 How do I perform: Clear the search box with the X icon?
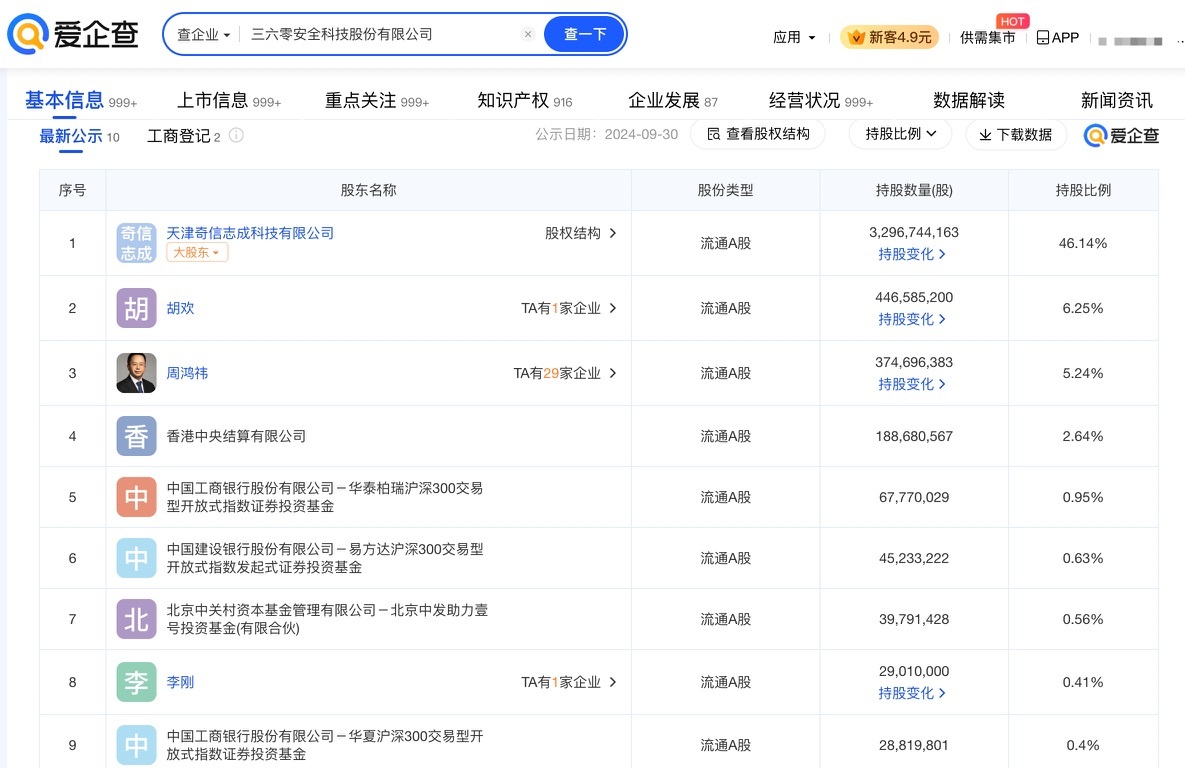coord(528,34)
